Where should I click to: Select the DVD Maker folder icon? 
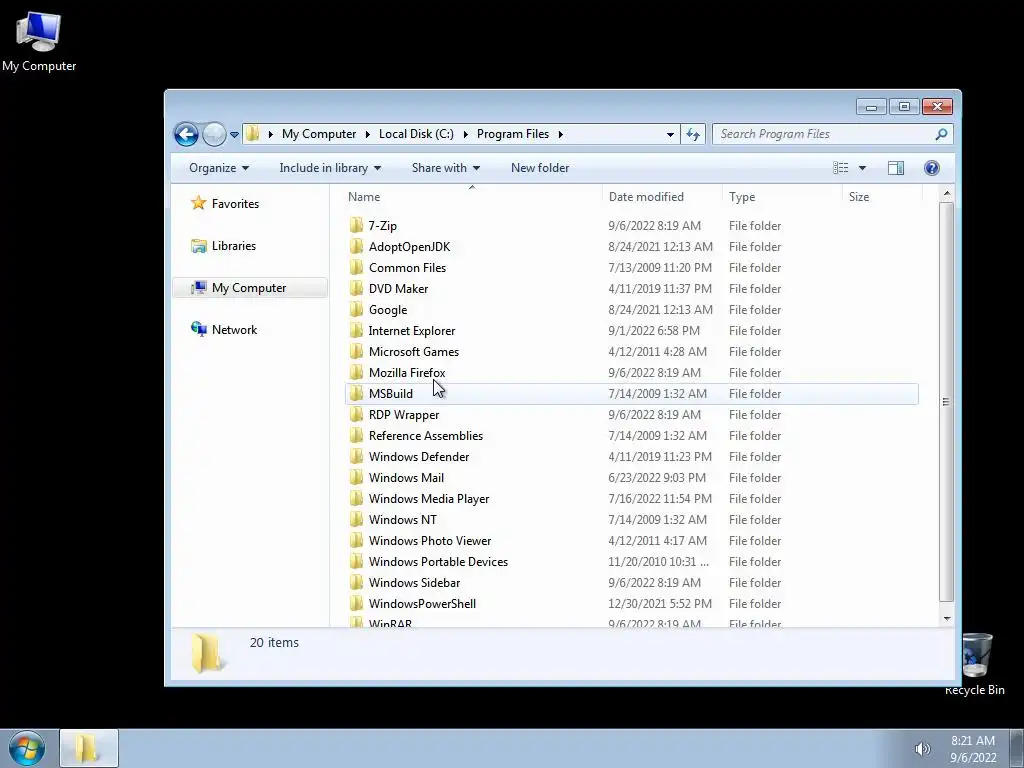(356, 289)
